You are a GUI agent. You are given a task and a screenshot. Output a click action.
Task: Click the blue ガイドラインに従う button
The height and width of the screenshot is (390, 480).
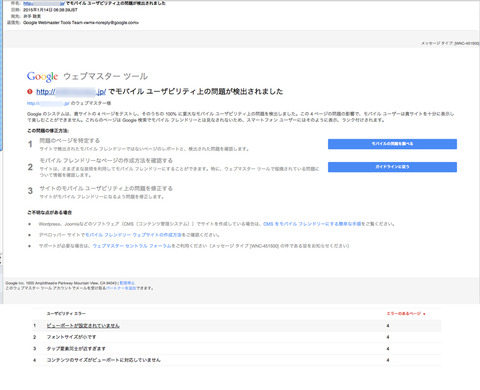pyautogui.click(x=392, y=167)
